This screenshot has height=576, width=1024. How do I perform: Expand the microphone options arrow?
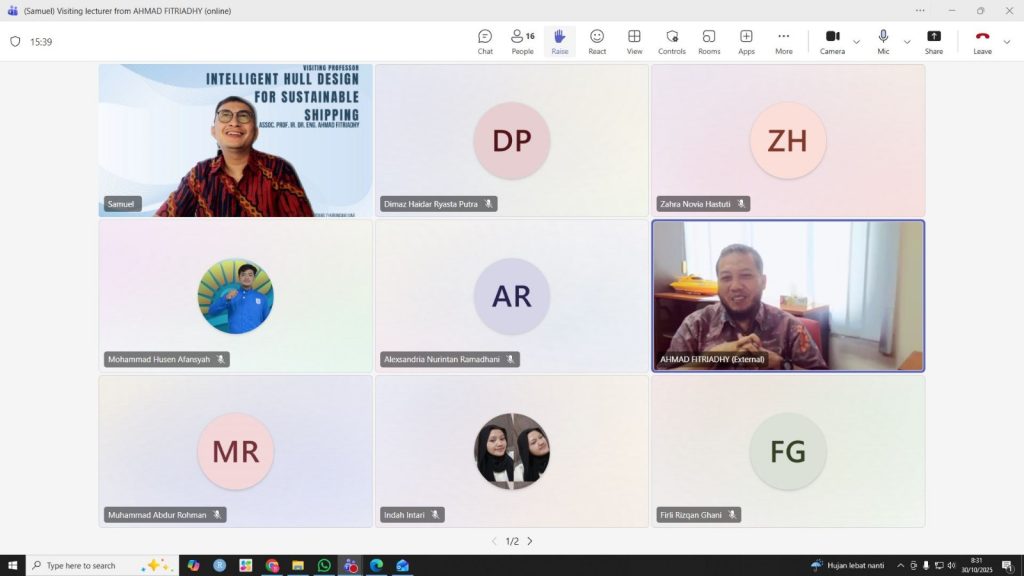coord(907,42)
